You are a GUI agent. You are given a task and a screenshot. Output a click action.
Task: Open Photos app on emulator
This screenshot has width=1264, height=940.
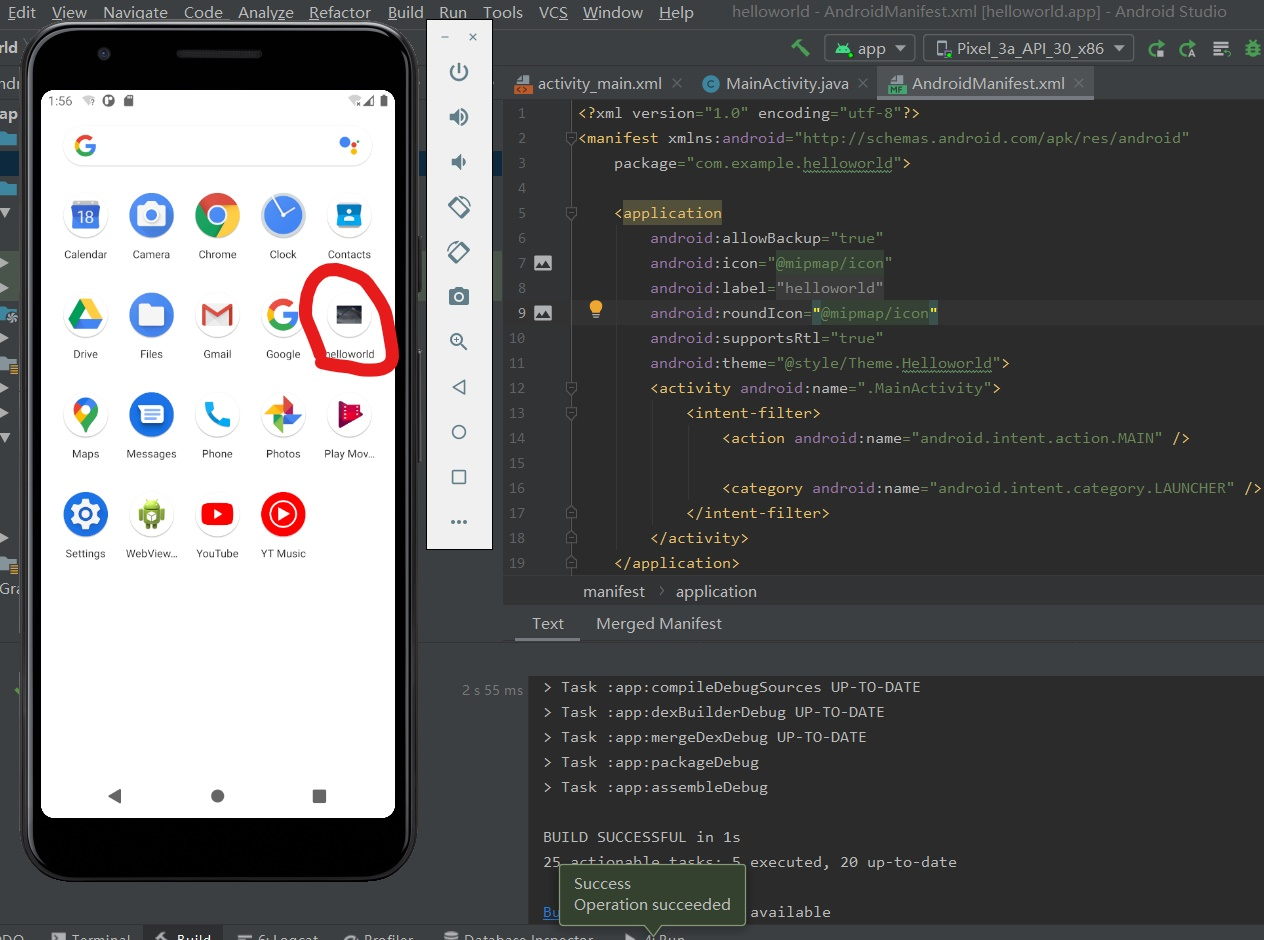coord(283,415)
